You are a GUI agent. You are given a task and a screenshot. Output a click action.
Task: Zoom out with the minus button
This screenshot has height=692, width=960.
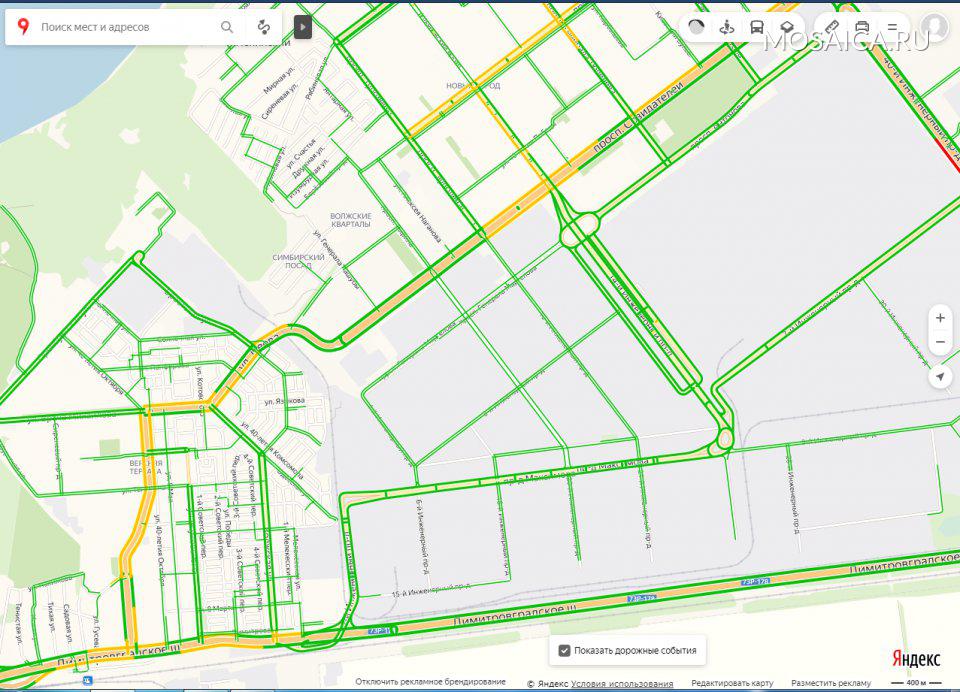(940, 343)
